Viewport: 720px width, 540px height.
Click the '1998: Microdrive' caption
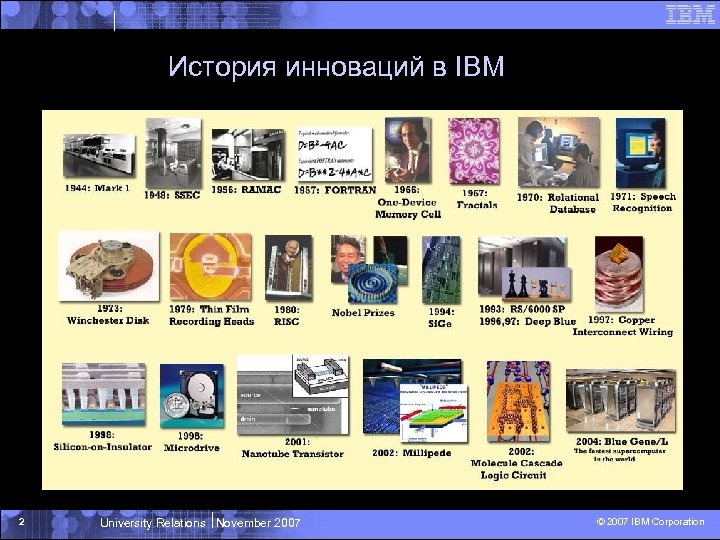tap(191, 442)
